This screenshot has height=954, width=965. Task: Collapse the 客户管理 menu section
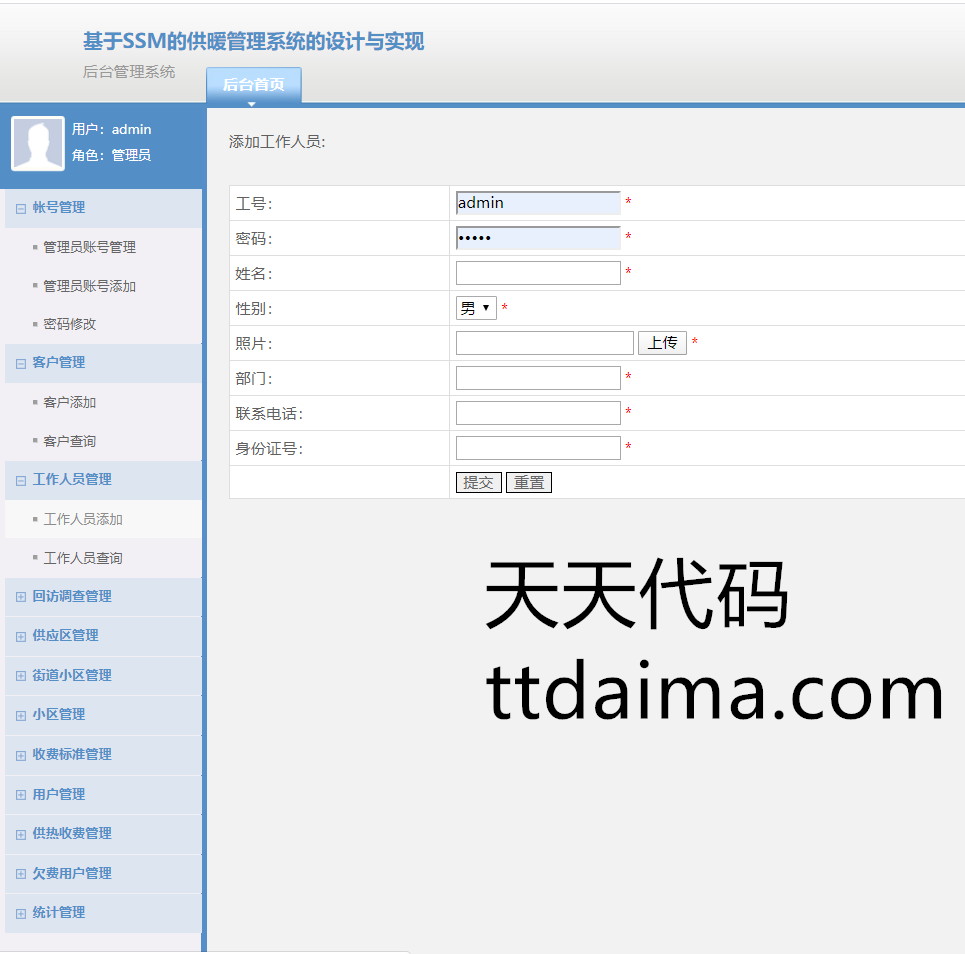point(21,363)
